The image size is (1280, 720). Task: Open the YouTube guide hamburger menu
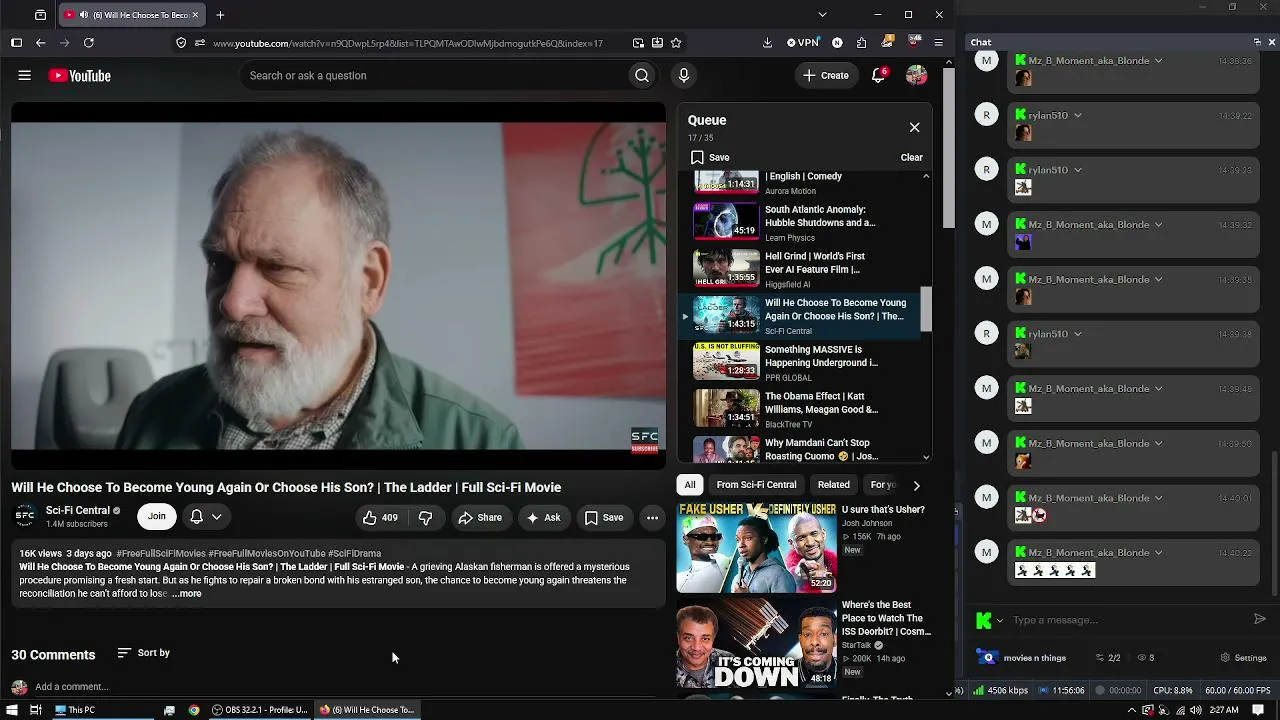25,75
